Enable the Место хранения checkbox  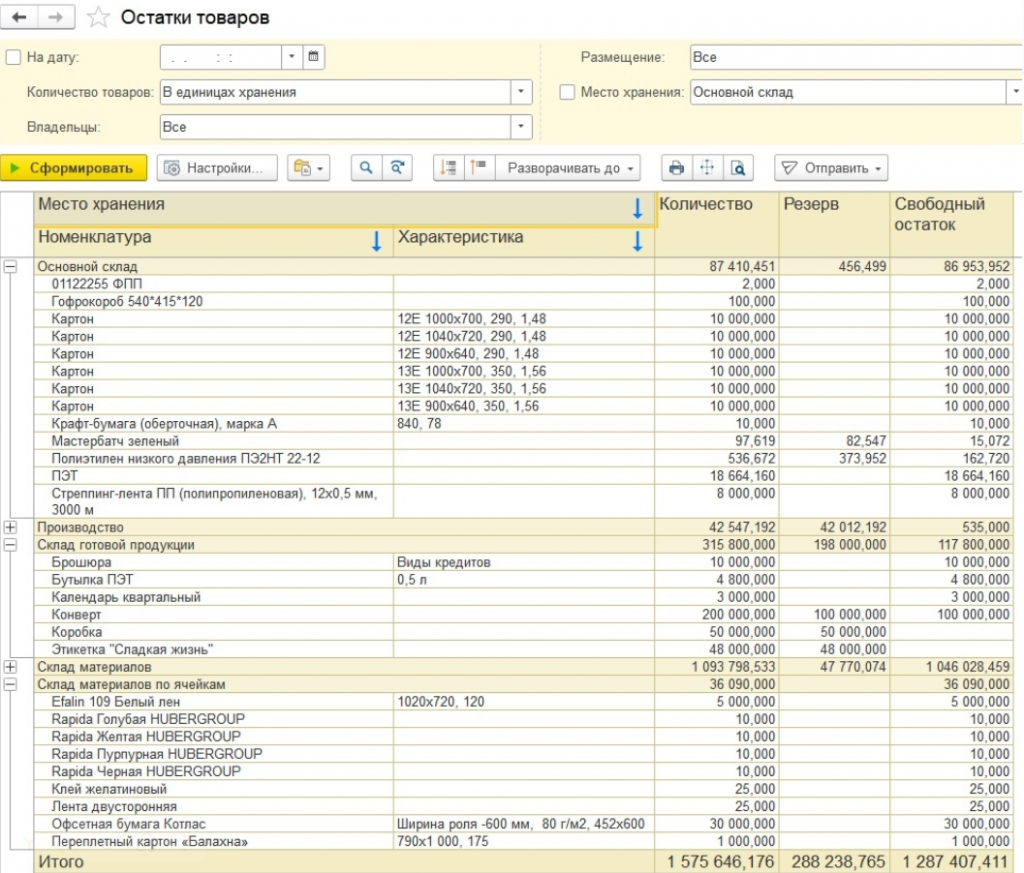568,92
